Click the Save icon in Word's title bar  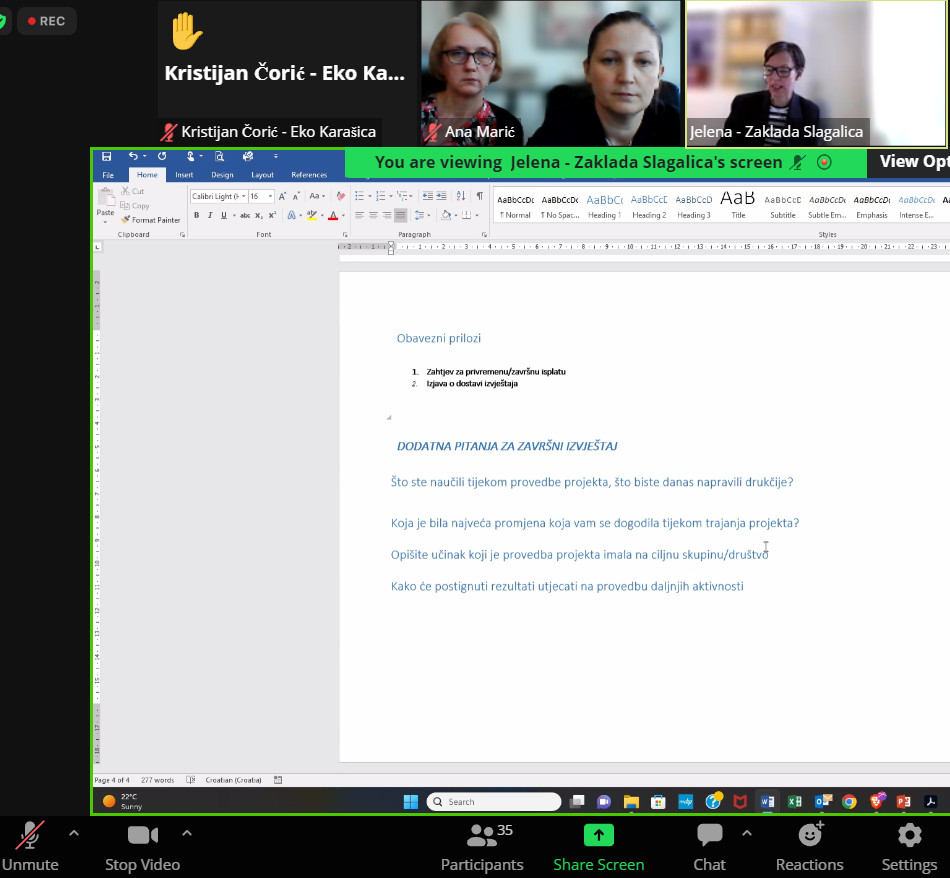coord(107,156)
